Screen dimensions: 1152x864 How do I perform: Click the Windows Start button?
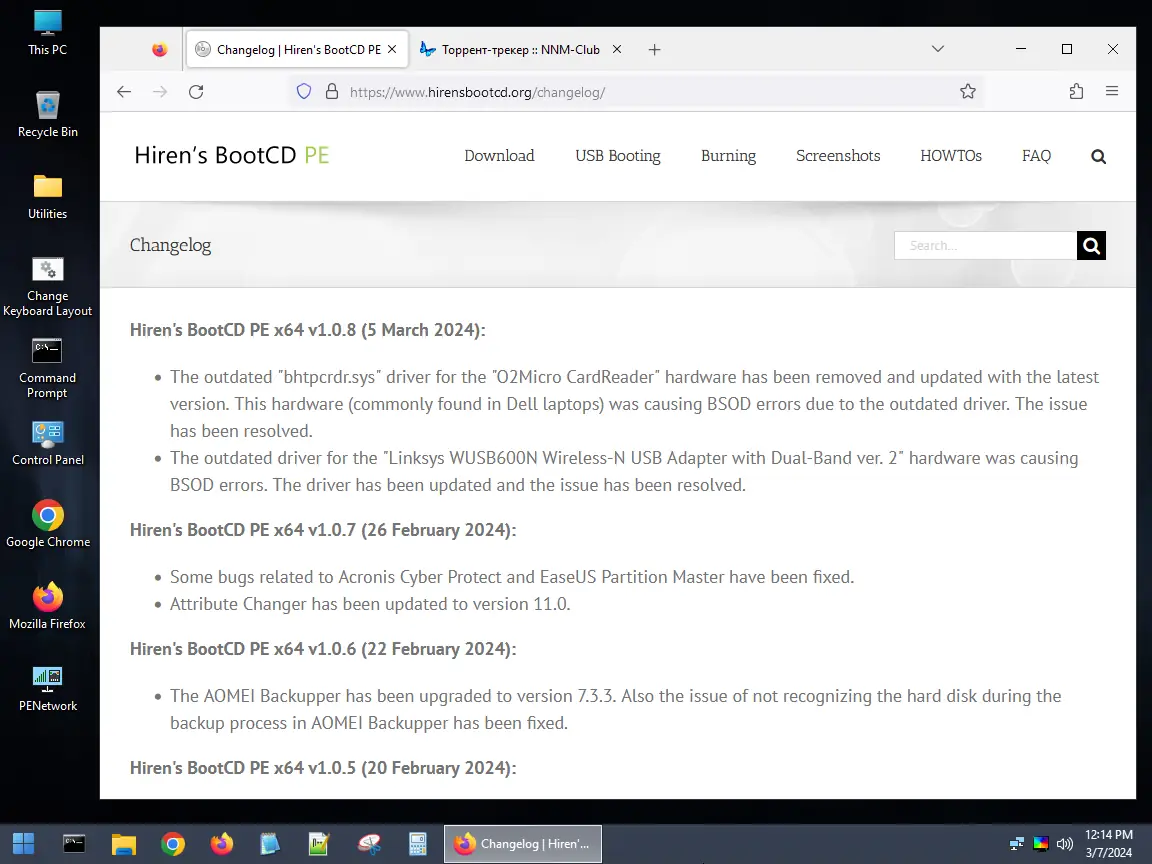pos(24,843)
